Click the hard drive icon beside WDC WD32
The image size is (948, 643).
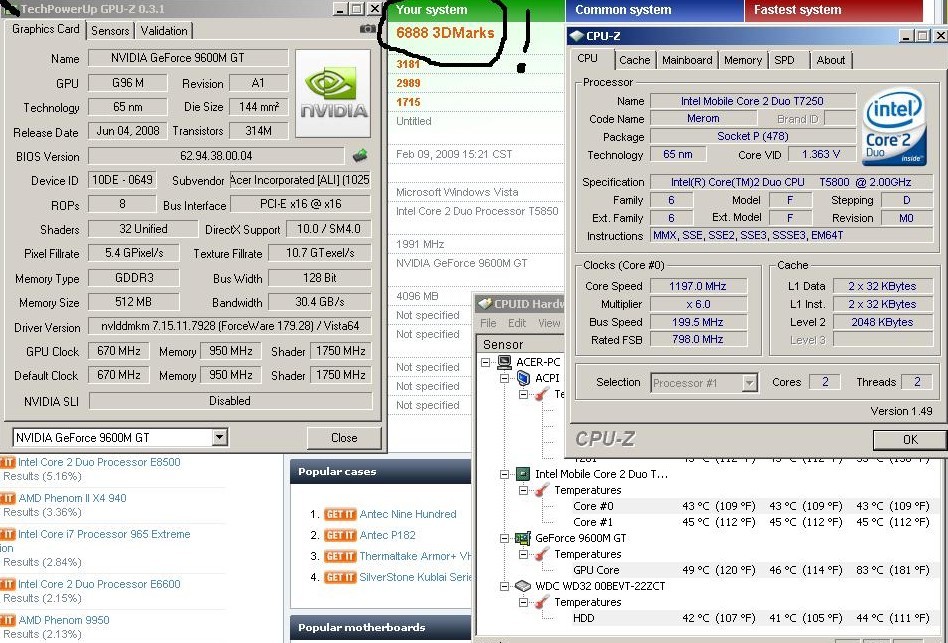(523, 586)
